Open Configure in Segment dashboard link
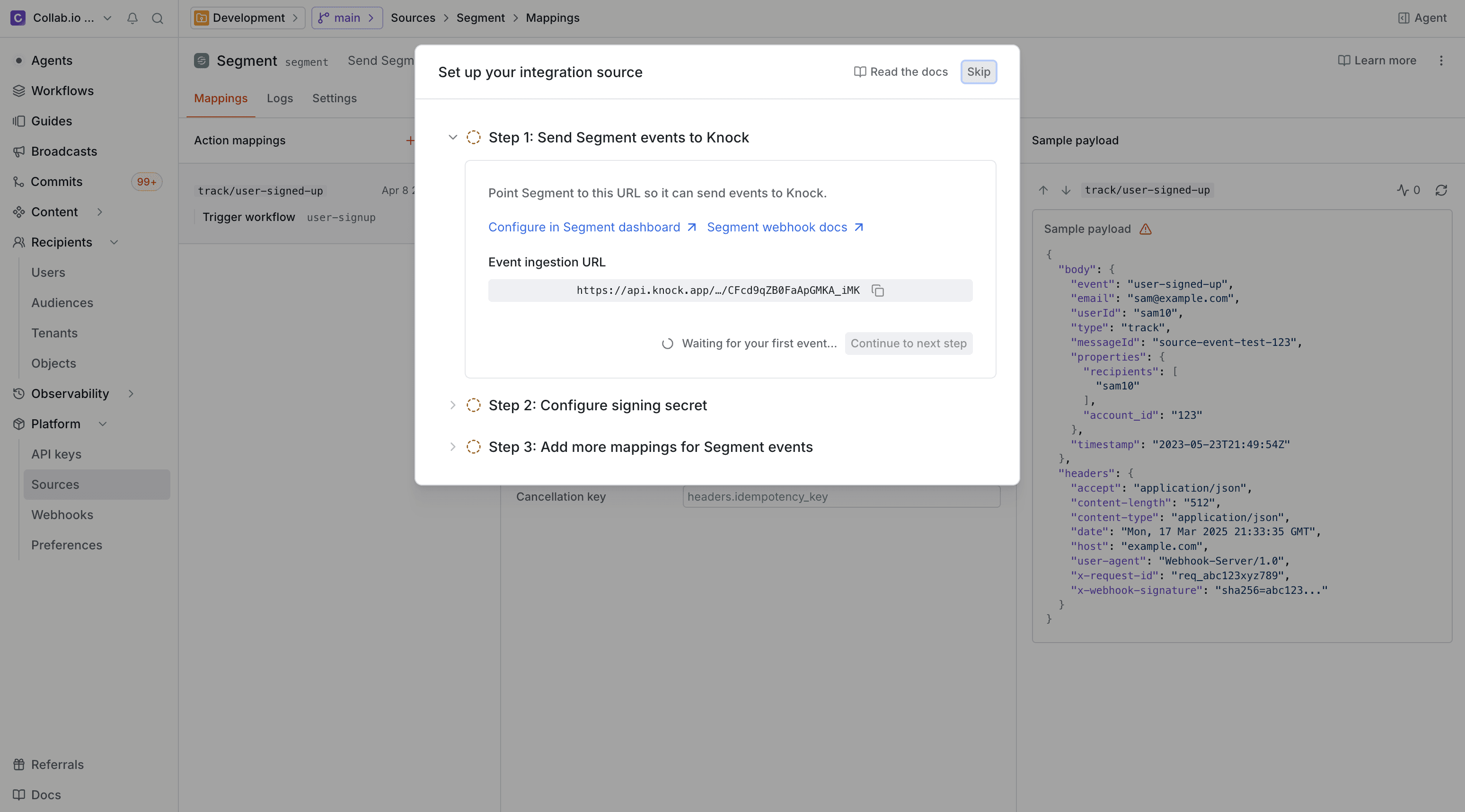 [584, 226]
